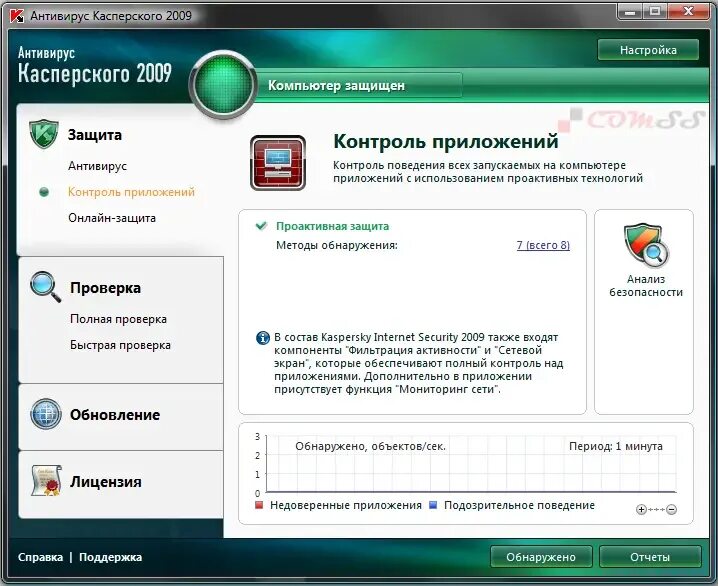
Task: Click the Компьютер защищен status bar
Action: pos(359,86)
